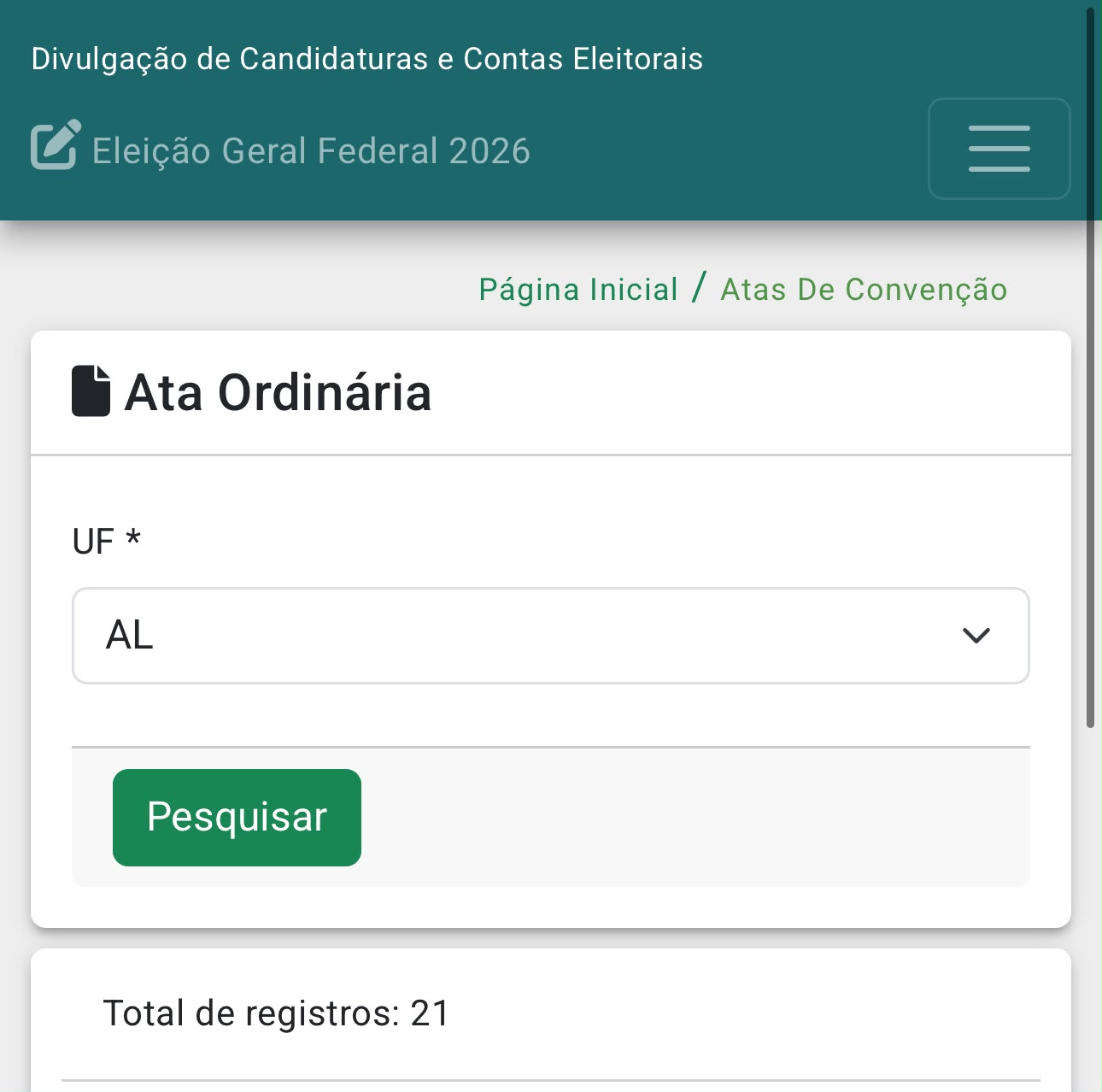Click the pencil edit icon beside Eleição
This screenshot has height=1092, width=1102.
click(56, 144)
